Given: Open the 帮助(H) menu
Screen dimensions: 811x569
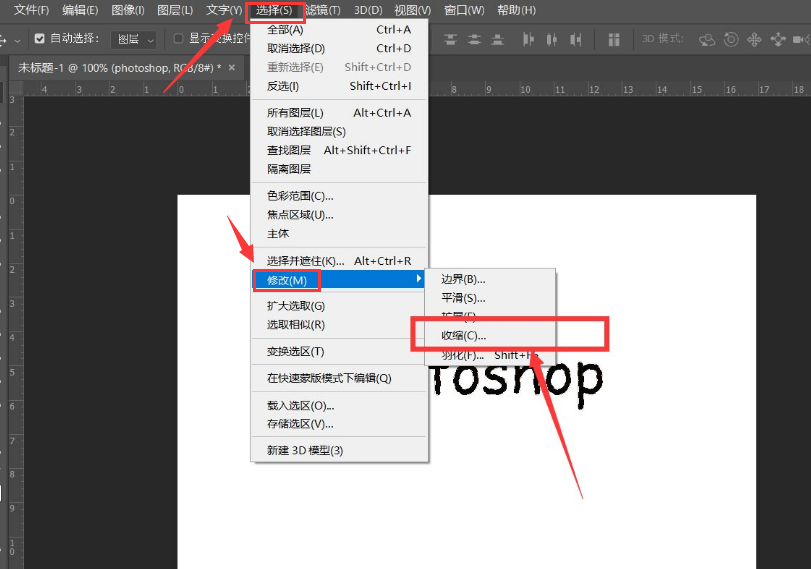Looking at the screenshot, I should [516, 10].
